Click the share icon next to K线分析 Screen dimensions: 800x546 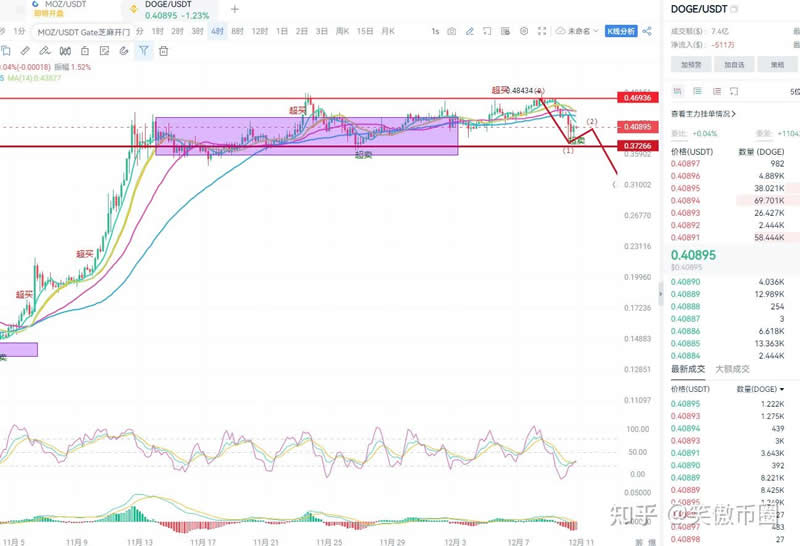point(649,32)
